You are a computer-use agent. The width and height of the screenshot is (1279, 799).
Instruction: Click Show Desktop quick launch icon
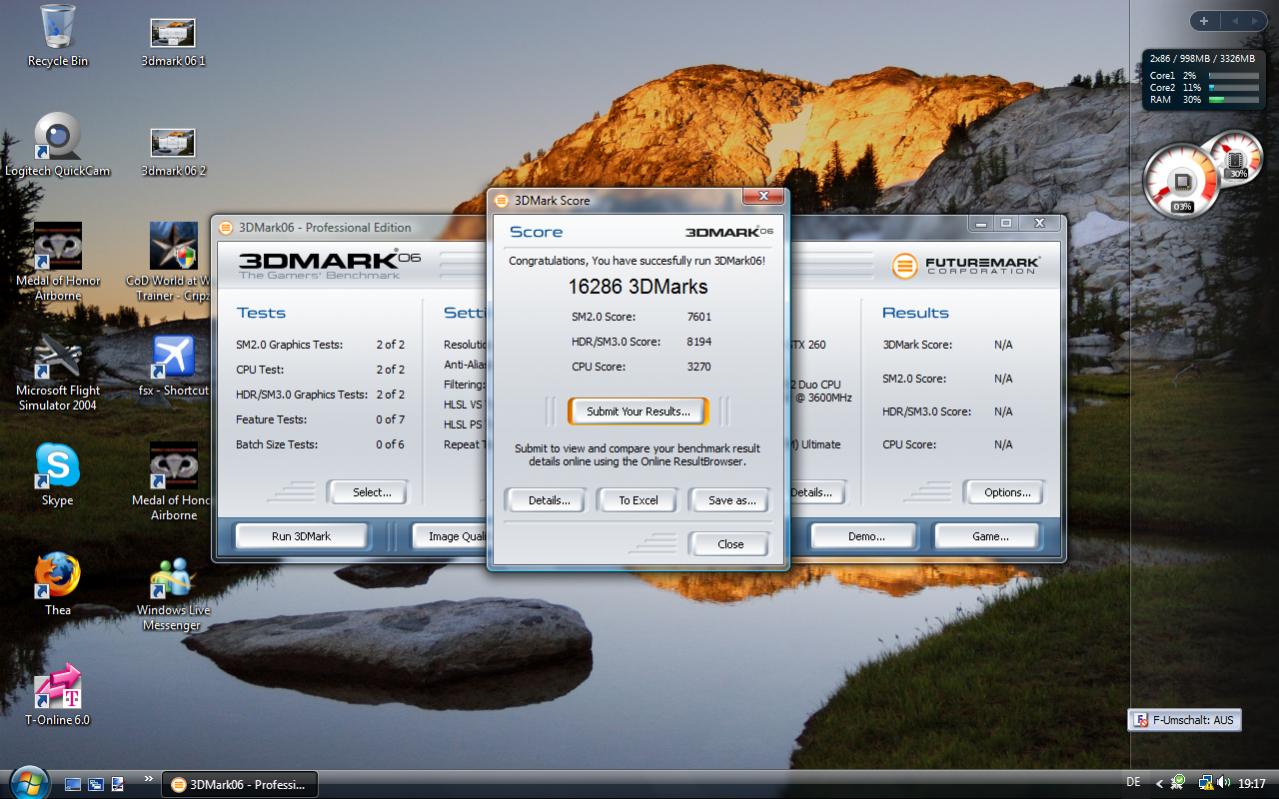(73, 784)
